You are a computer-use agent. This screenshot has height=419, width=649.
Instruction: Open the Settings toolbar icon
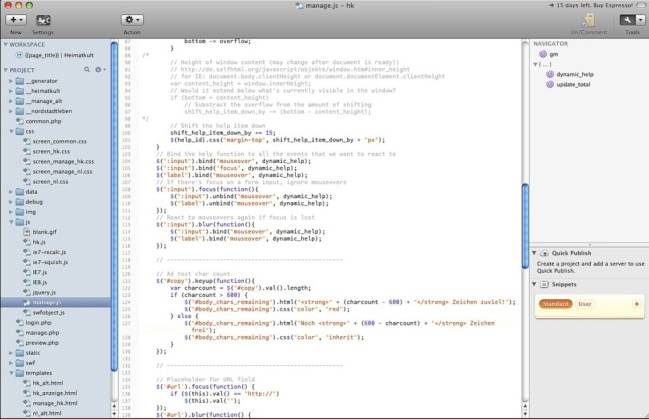point(44,20)
